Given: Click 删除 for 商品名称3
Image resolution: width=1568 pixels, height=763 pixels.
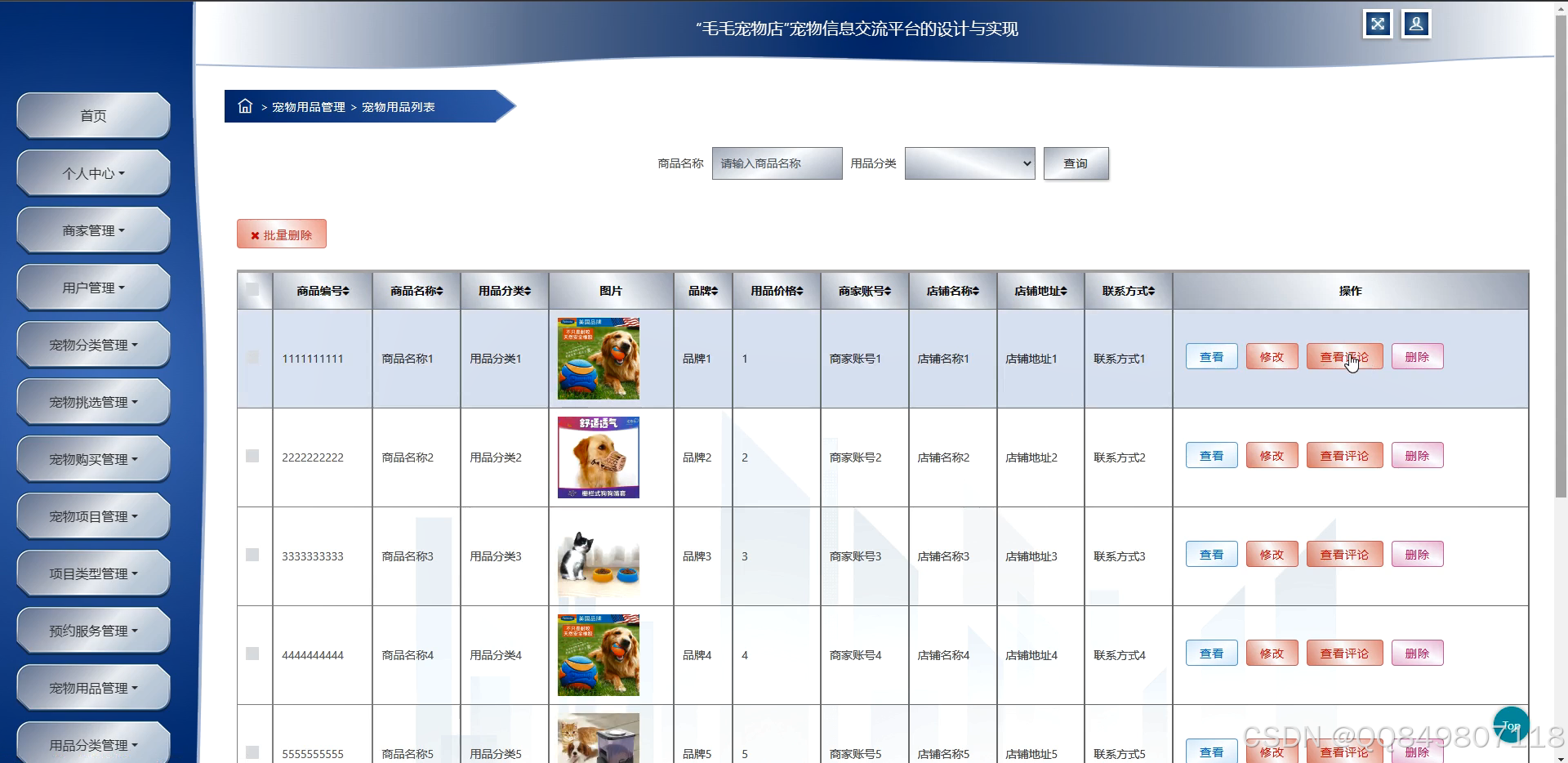Looking at the screenshot, I should [x=1417, y=555].
